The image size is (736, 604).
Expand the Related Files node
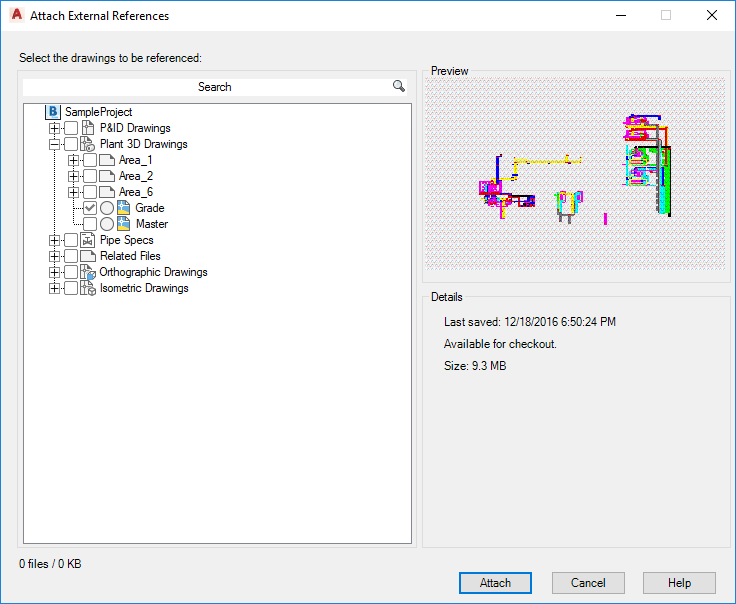[54, 256]
